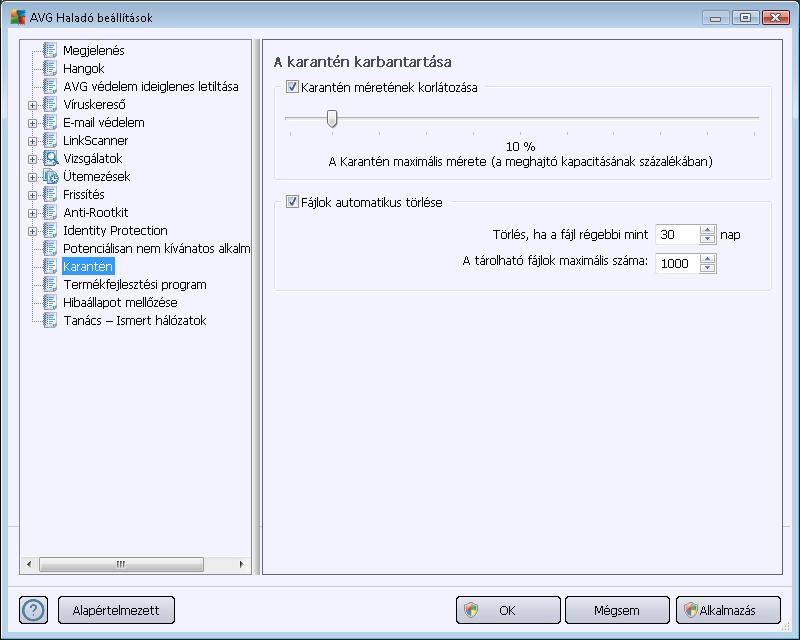The image size is (800, 640).
Task: Click the Vizsgálatok magnifier icon
Action: coord(50,158)
